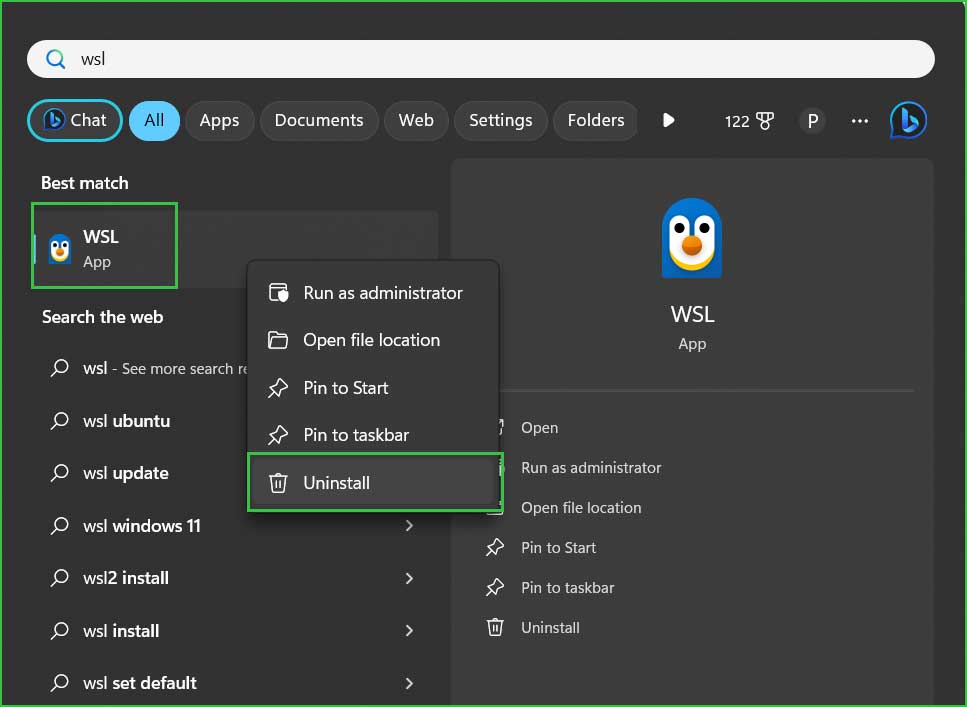
Task: Click search icon beside wsl ubuntu suggestion
Action: point(59,421)
